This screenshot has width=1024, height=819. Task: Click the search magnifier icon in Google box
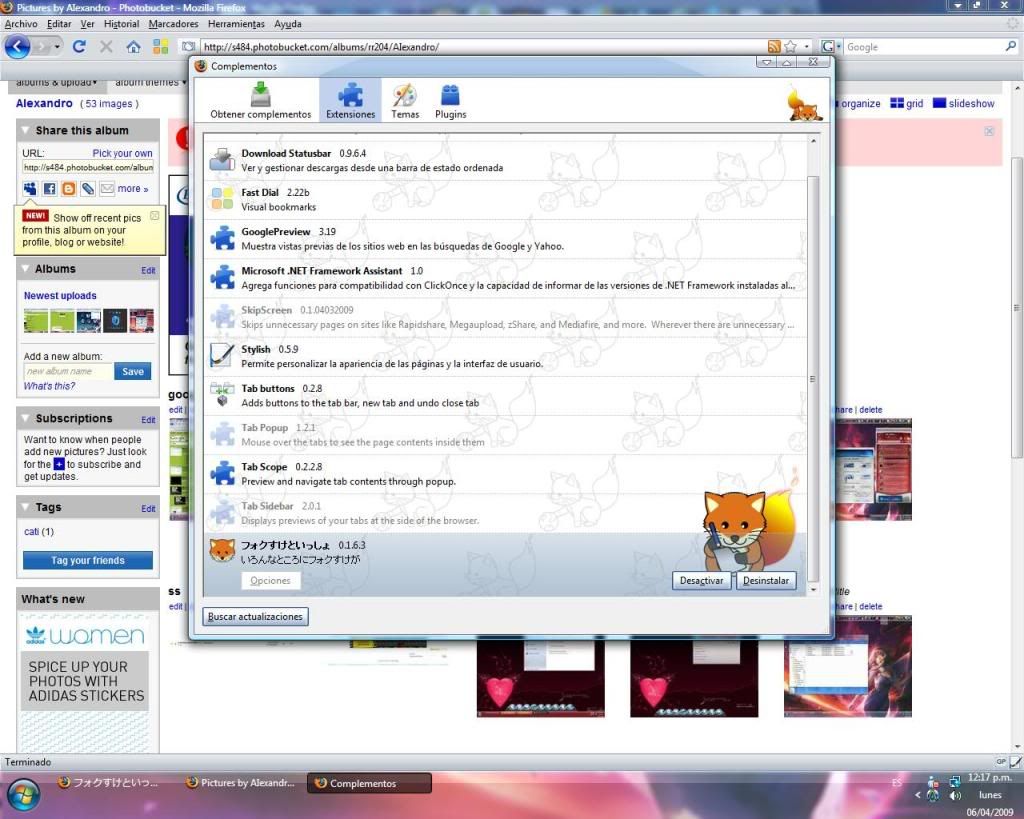(x=1010, y=46)
